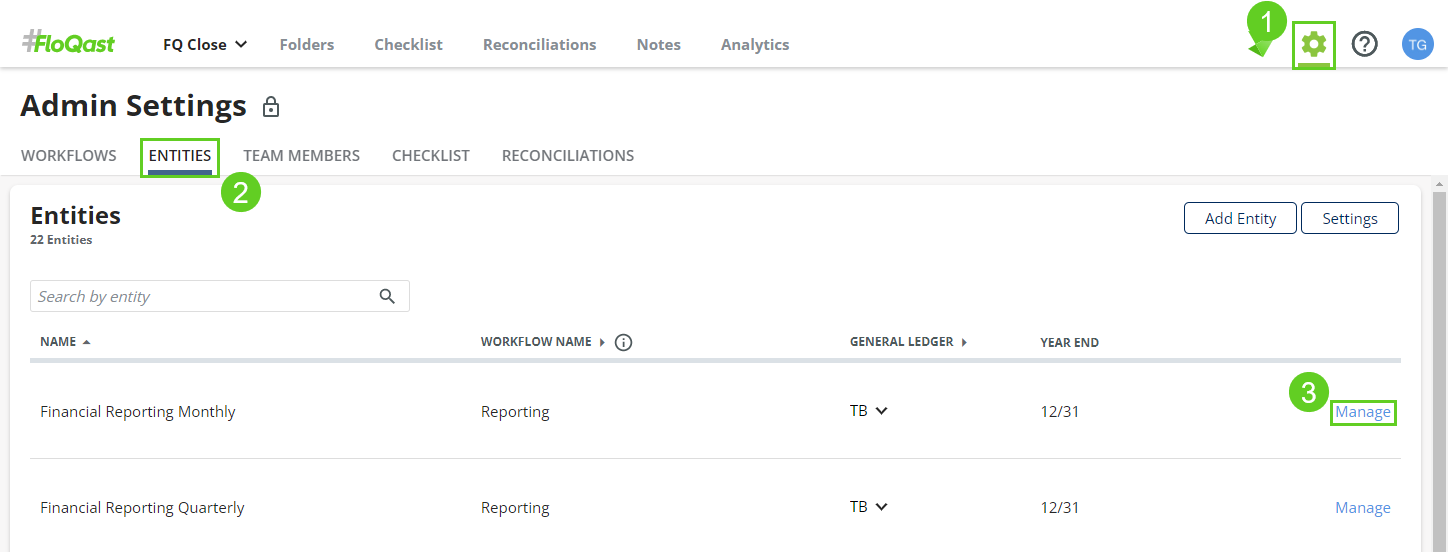
Task: Open Reconciliations in the top navigation
Action: click(x=539, y=44)
